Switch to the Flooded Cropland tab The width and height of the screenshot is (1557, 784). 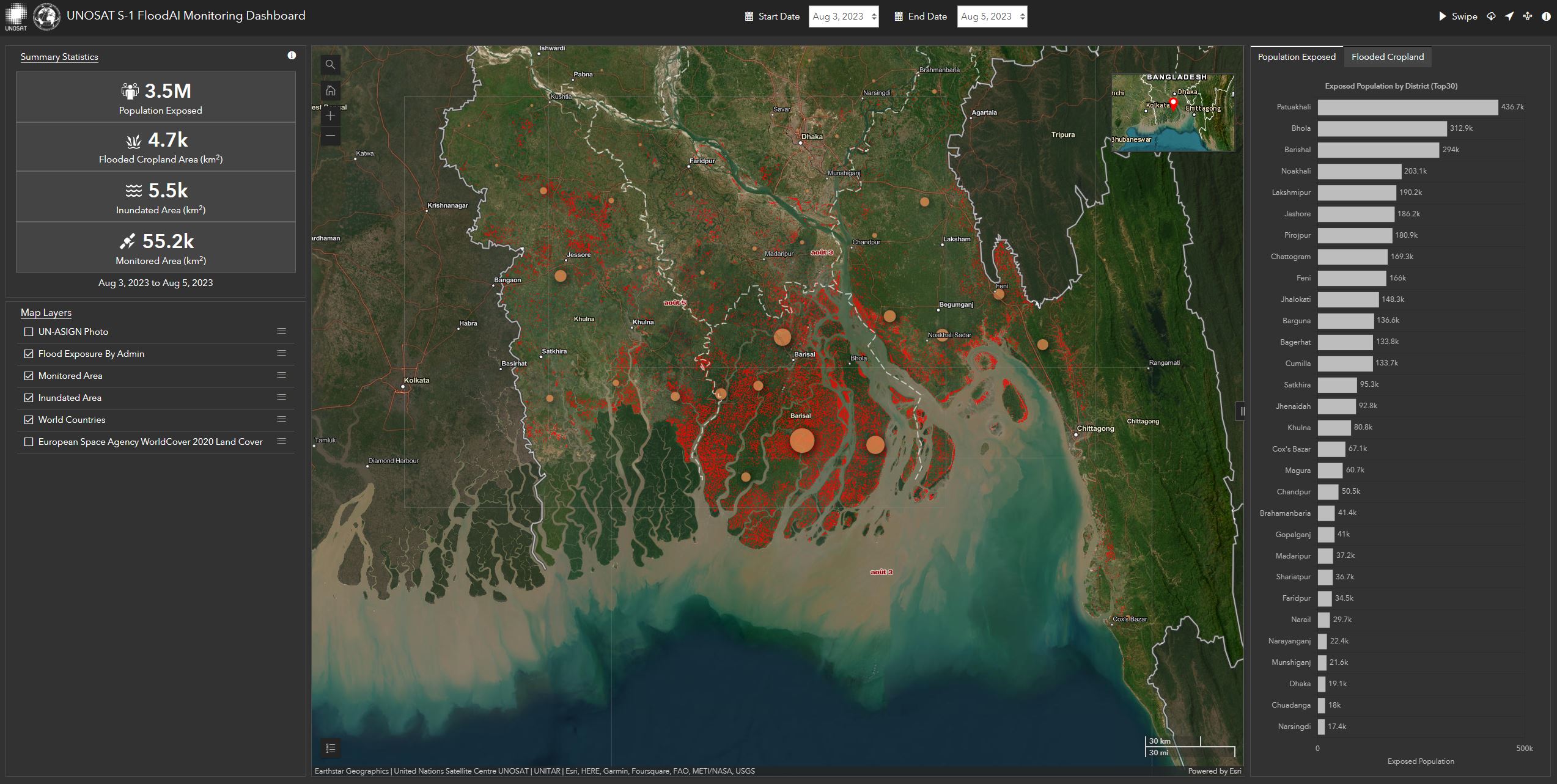1387,57
